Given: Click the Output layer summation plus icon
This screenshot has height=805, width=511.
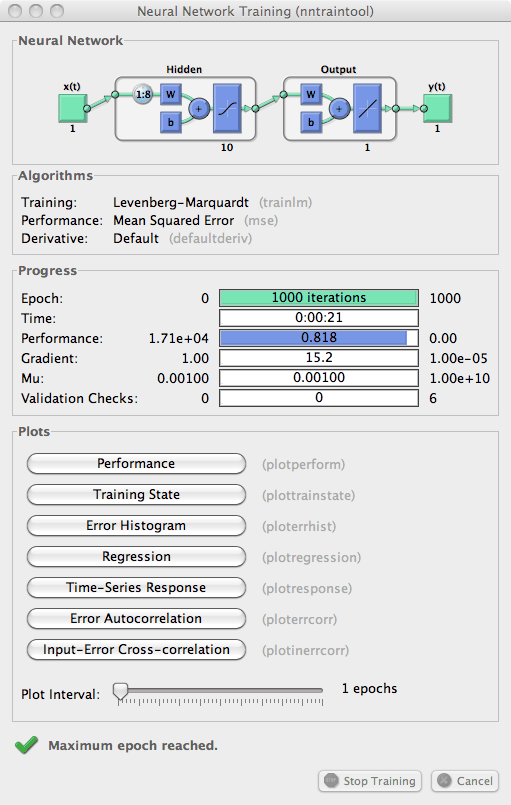Looking at the screenshot, I should click(339, 109).
